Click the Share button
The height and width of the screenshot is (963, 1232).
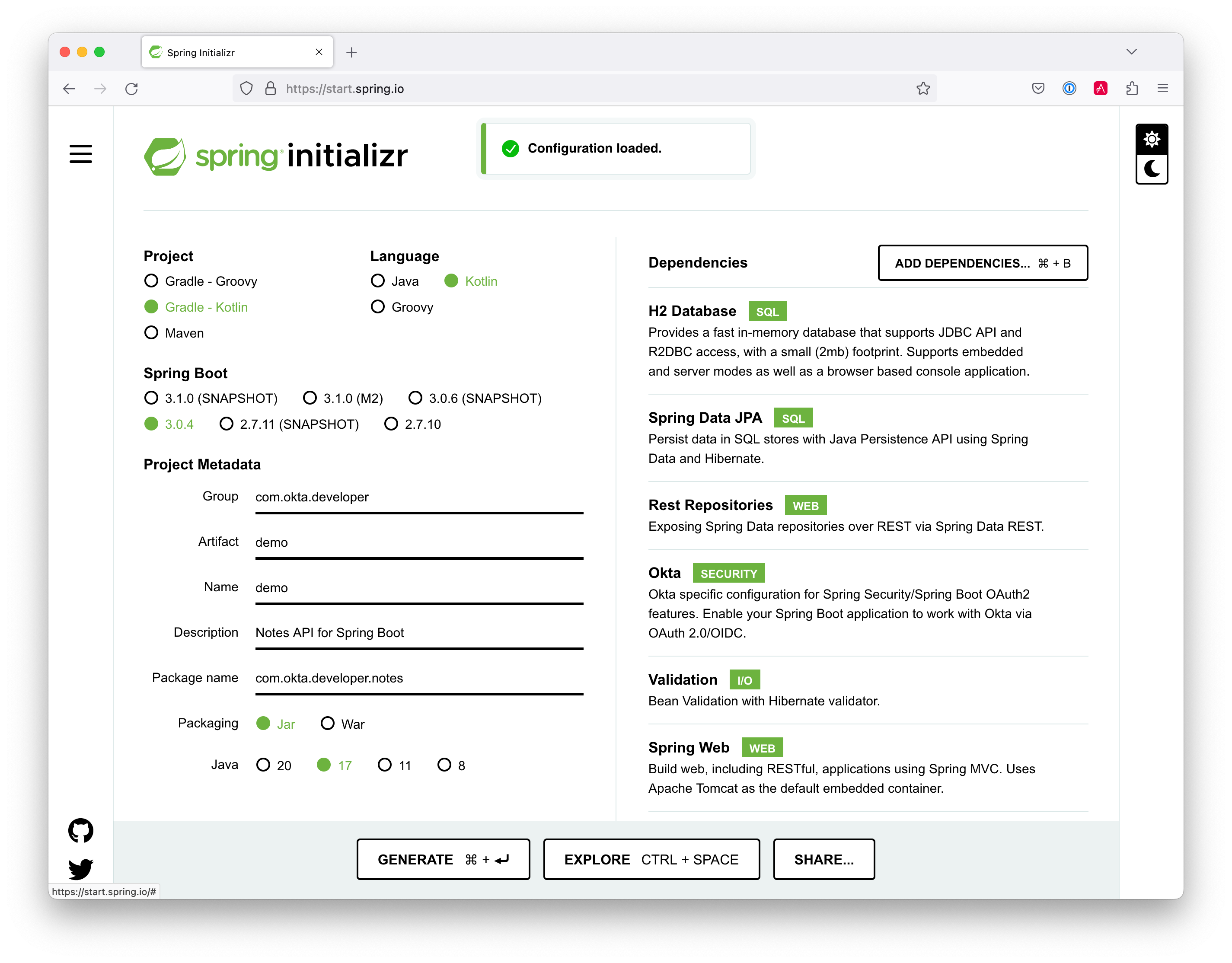[x=824, y=859]
